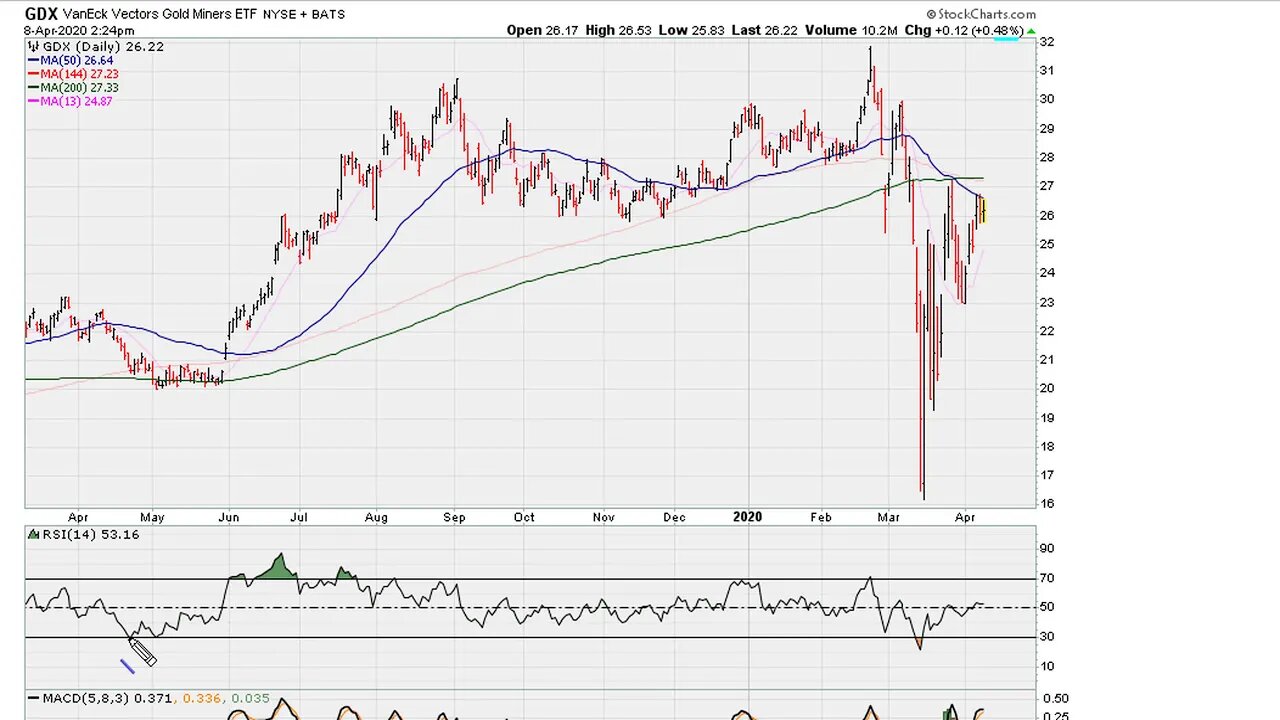Click the 2020 year label on time axis
The image size is (1280, 720).
pos(747,517)
